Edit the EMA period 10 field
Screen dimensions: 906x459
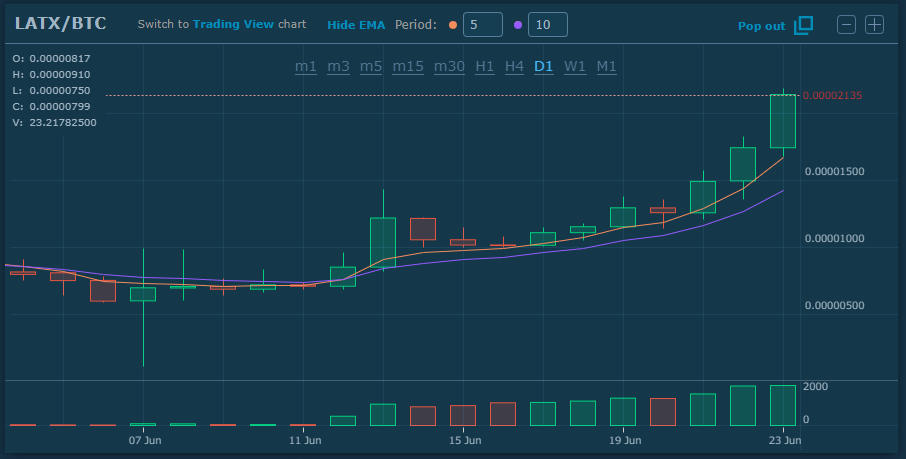coord(547,25)
